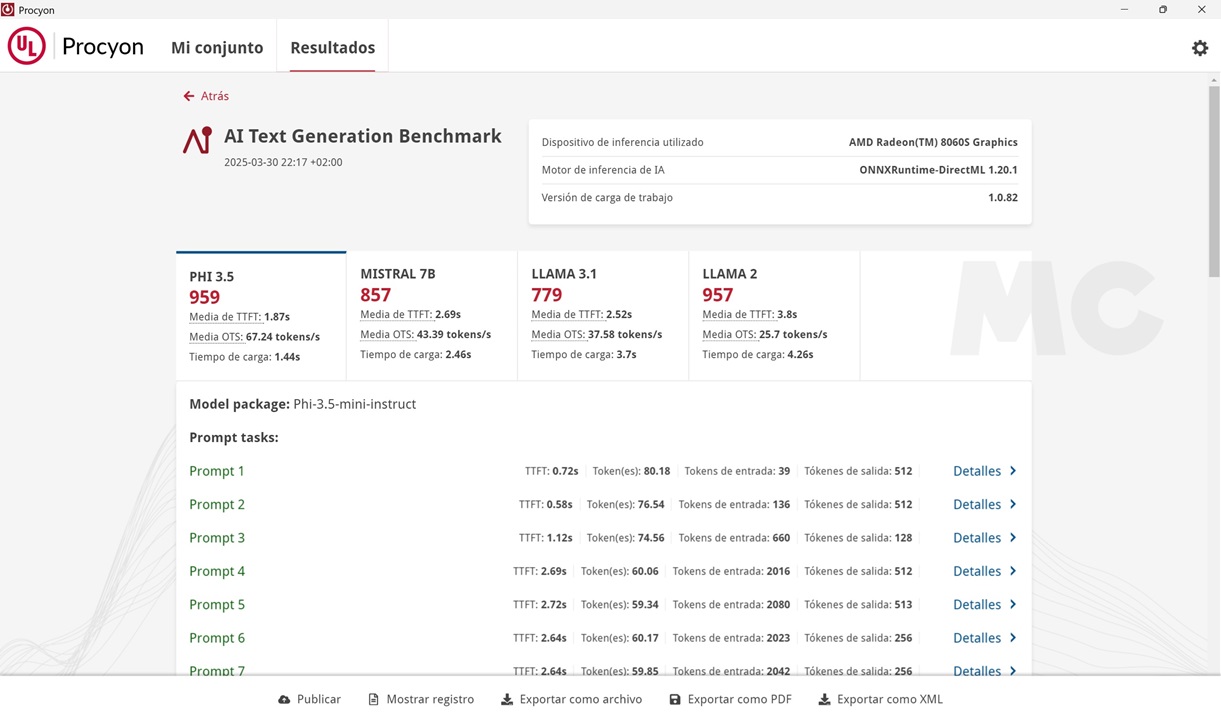The width and height of the screenshot is (1221, 721).
Task: Show the LLAMA 3.1 score tab
Action: pos(602,314)
